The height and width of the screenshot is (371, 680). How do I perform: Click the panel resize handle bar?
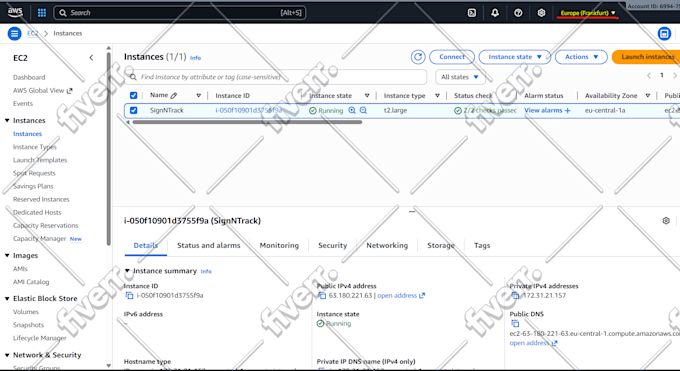pyautogui.click(x=412, y=212)
